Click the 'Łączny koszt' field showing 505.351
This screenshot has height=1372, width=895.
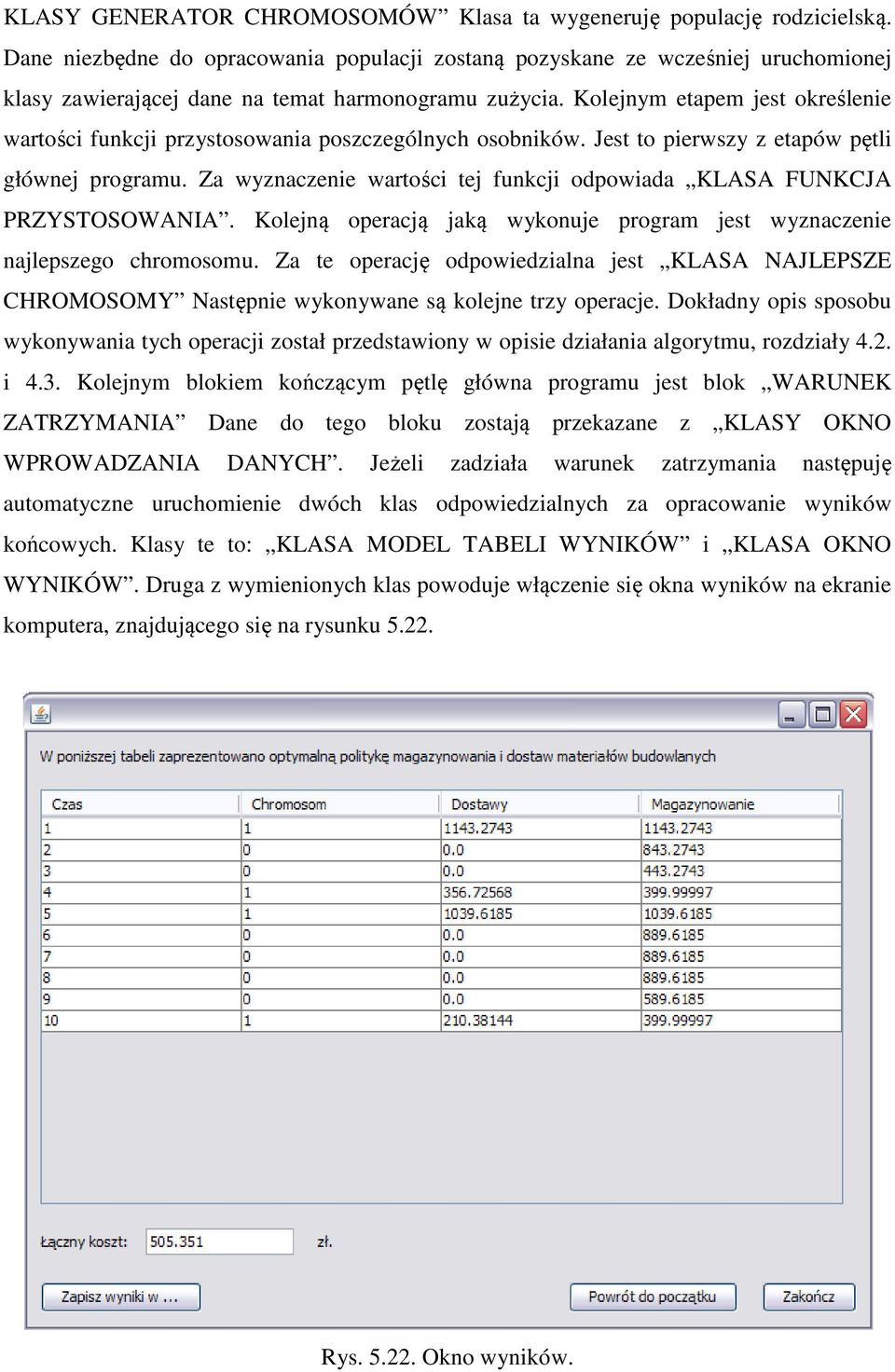coord(220,1242)
